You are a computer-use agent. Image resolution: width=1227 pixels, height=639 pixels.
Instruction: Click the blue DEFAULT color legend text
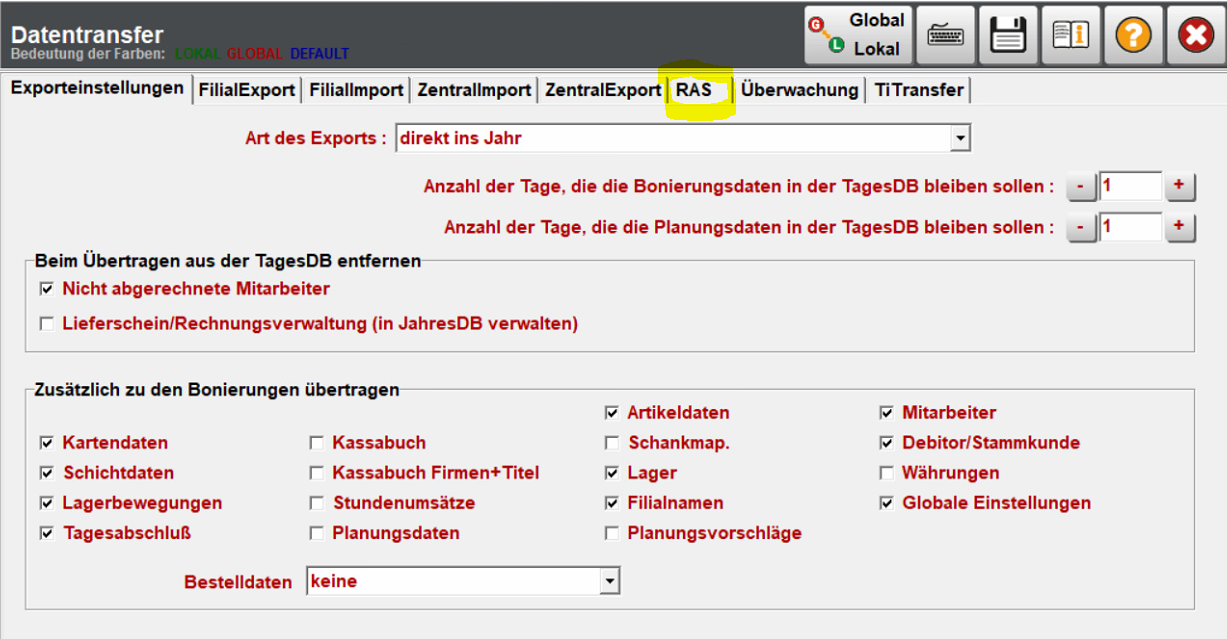pos(320,54)
